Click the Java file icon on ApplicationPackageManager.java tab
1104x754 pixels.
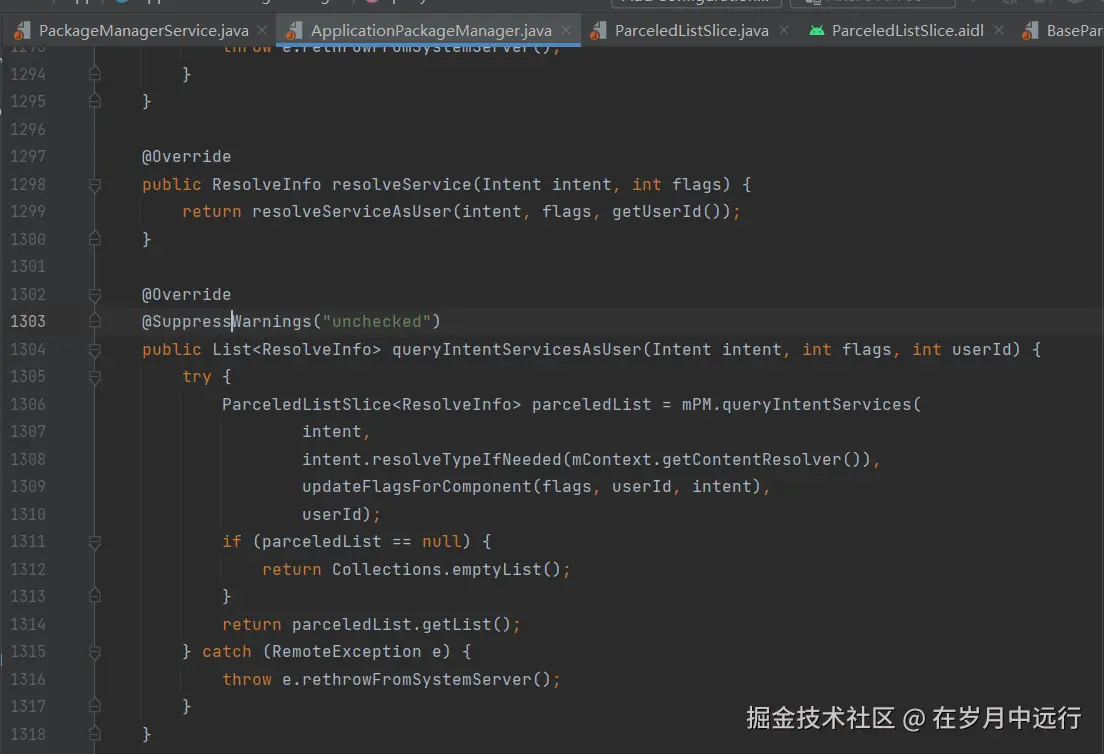[294, 30]
